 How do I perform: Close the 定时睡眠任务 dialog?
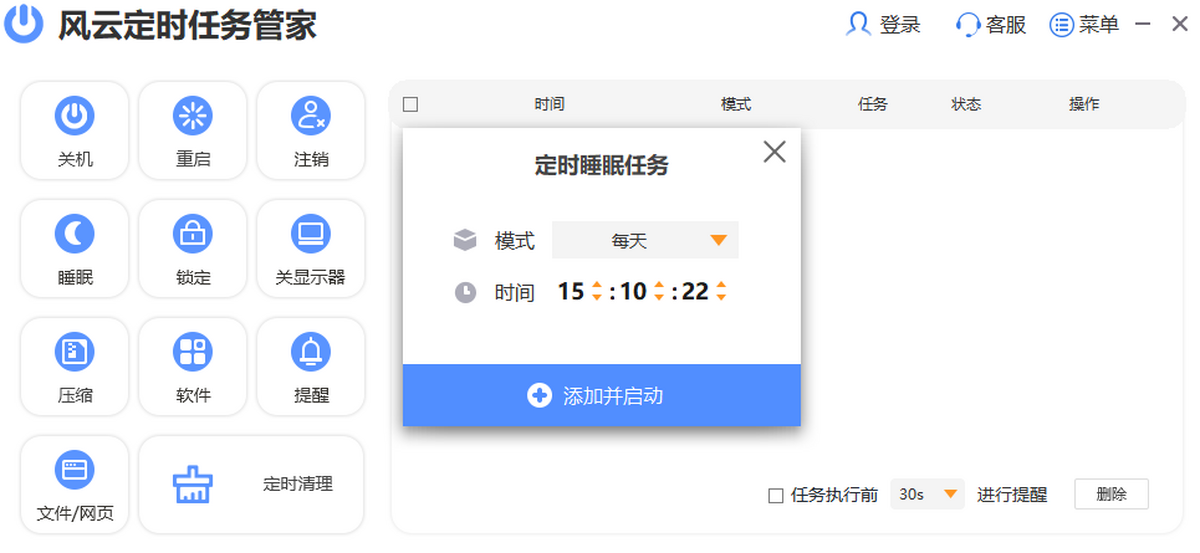(x=774, y=151)
